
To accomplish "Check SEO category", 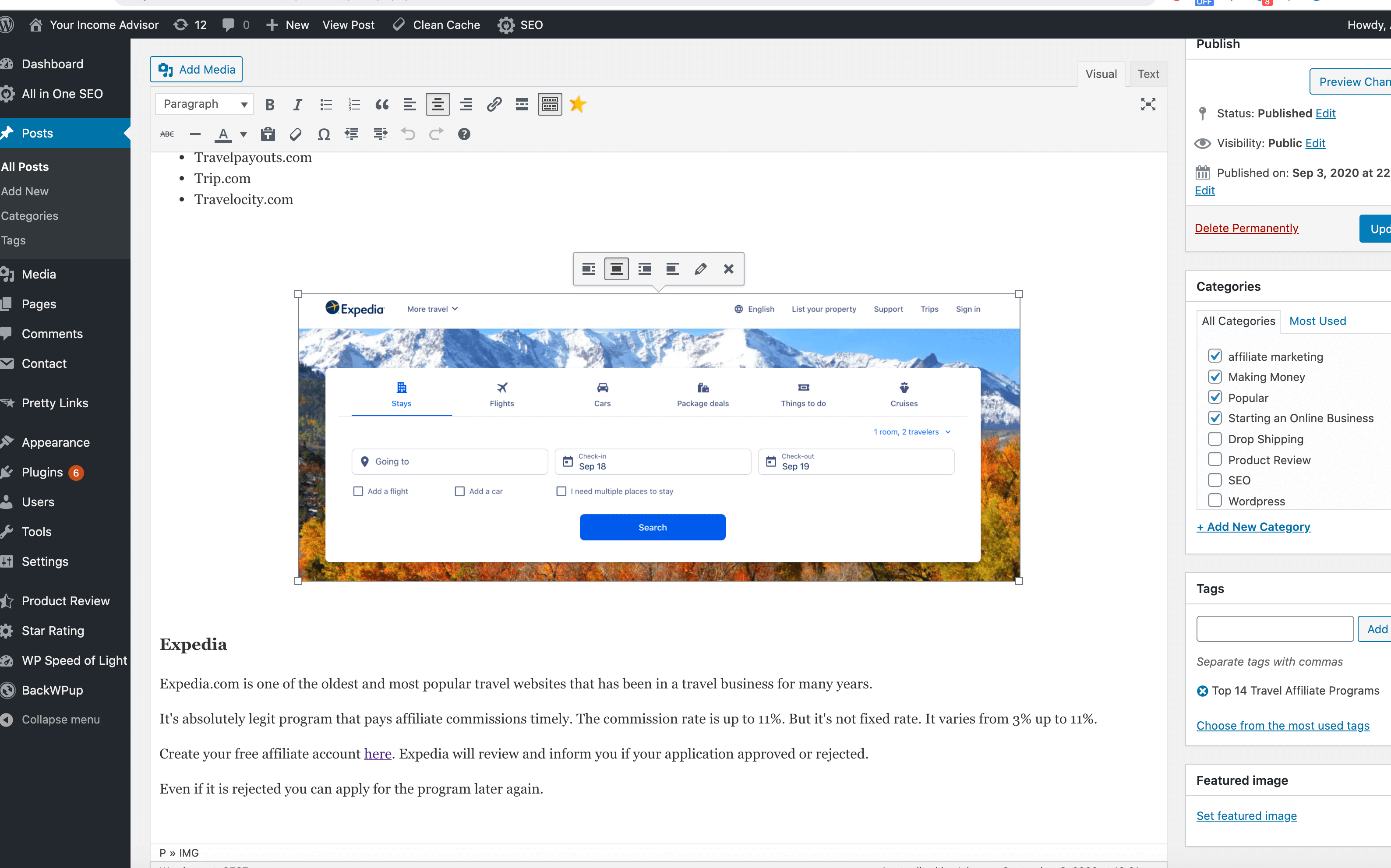I will 1215,480.
